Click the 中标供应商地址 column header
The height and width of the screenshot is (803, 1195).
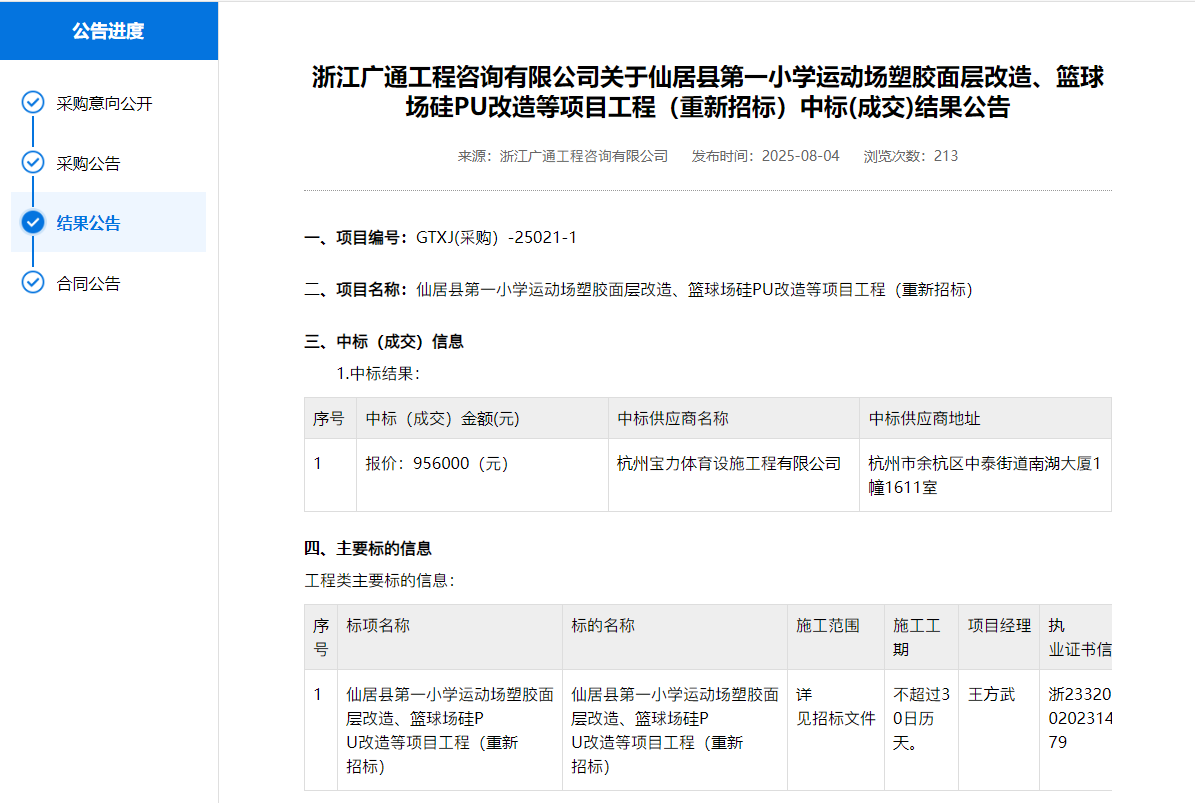(x=924, y=419)
